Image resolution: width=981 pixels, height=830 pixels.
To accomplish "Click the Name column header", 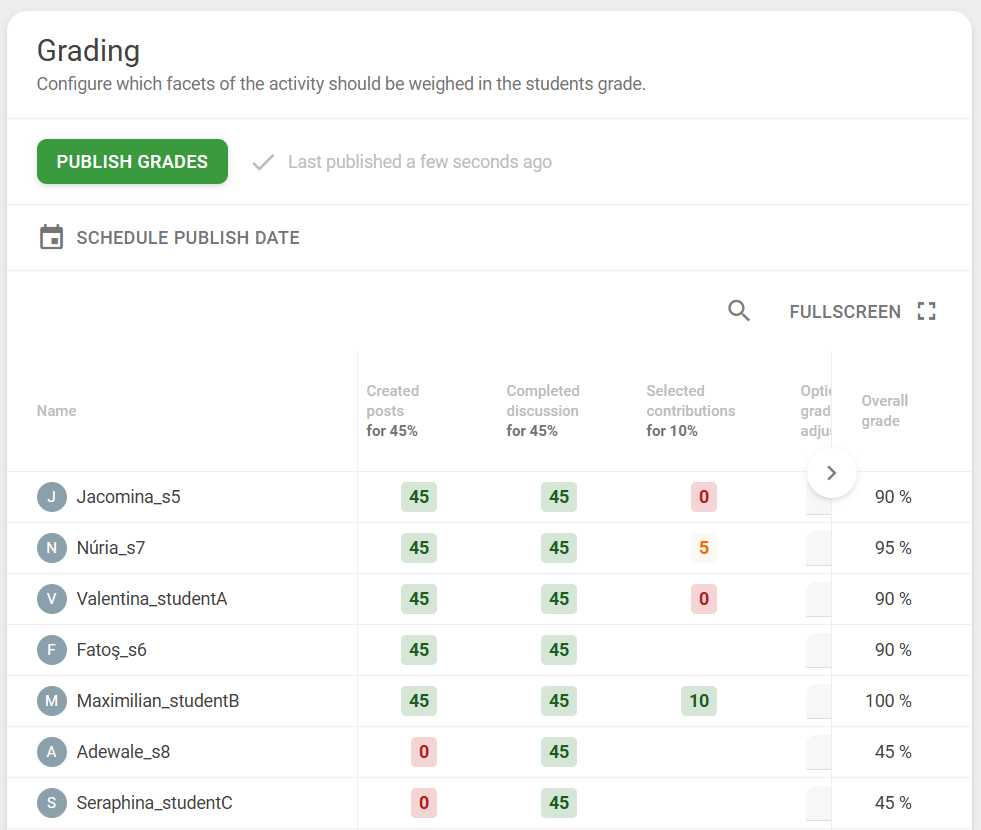I will click(56, 411).
